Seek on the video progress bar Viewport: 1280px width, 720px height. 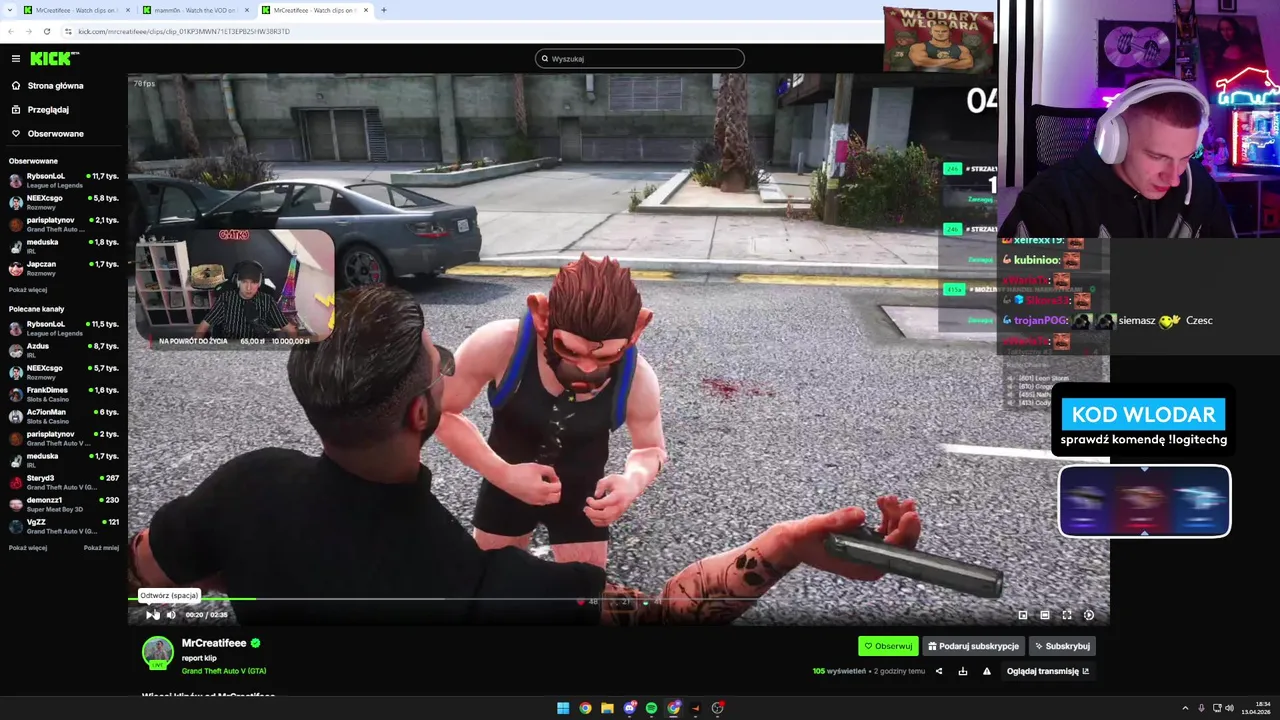click(x=618, y=599)
